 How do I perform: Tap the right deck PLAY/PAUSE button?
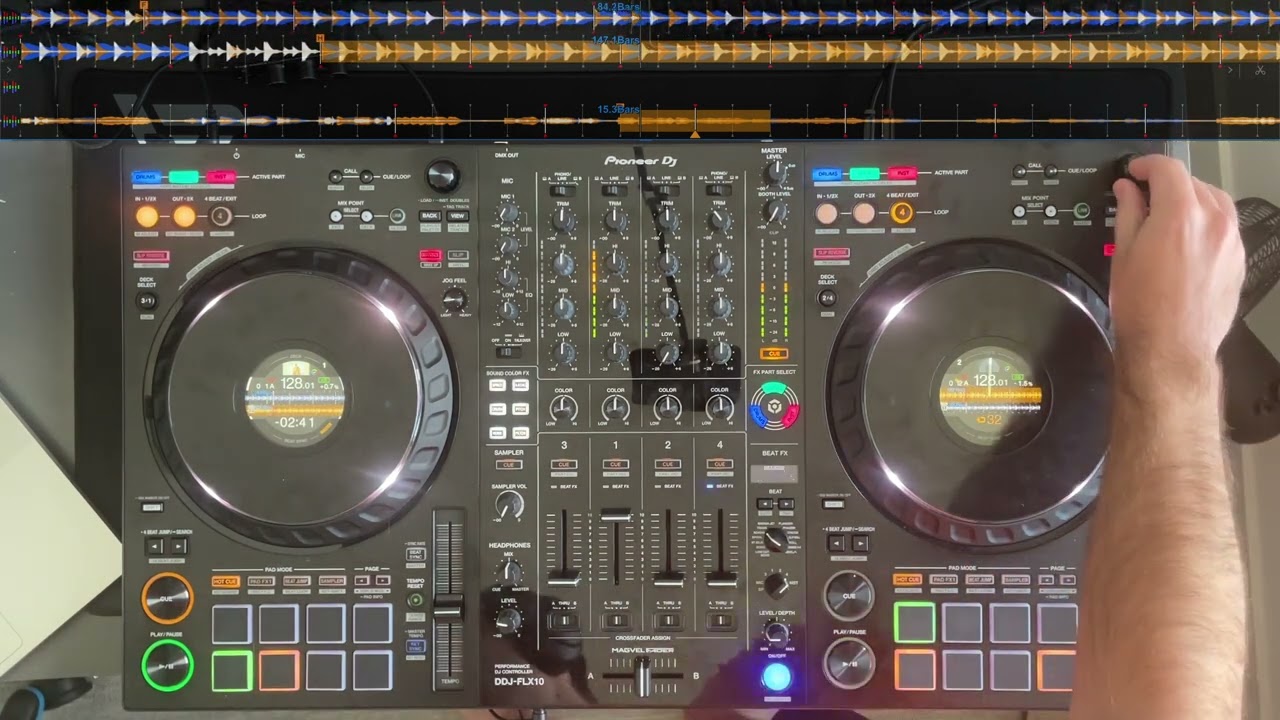(849, 663)
